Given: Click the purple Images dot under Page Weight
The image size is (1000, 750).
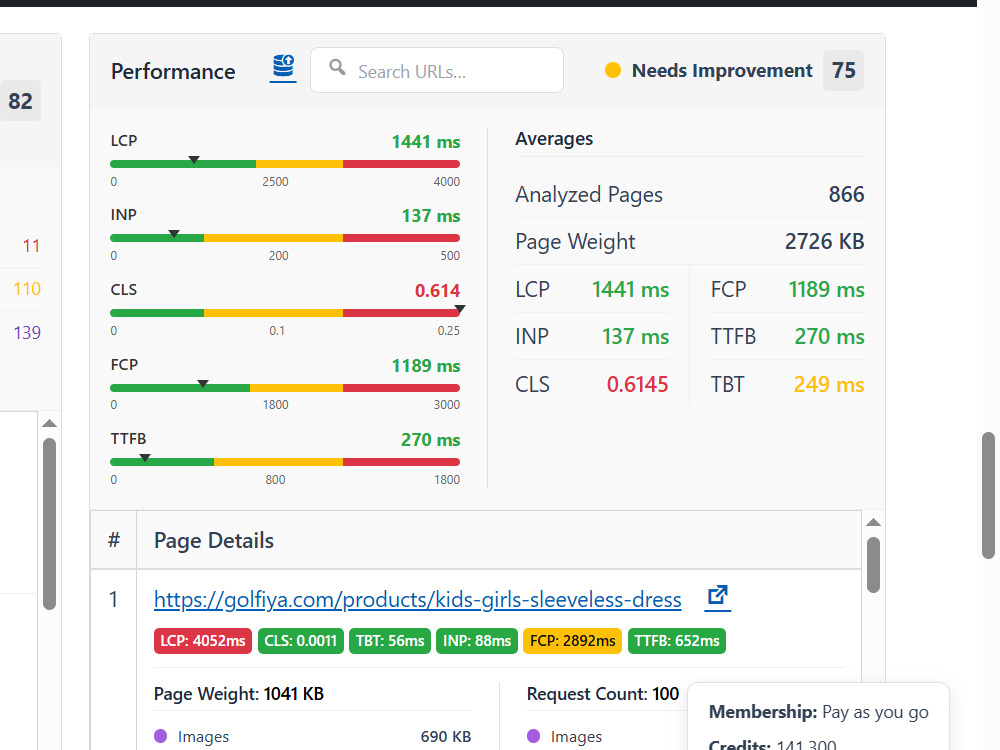Looking at the screenshot, I should (x=161, y=737).
